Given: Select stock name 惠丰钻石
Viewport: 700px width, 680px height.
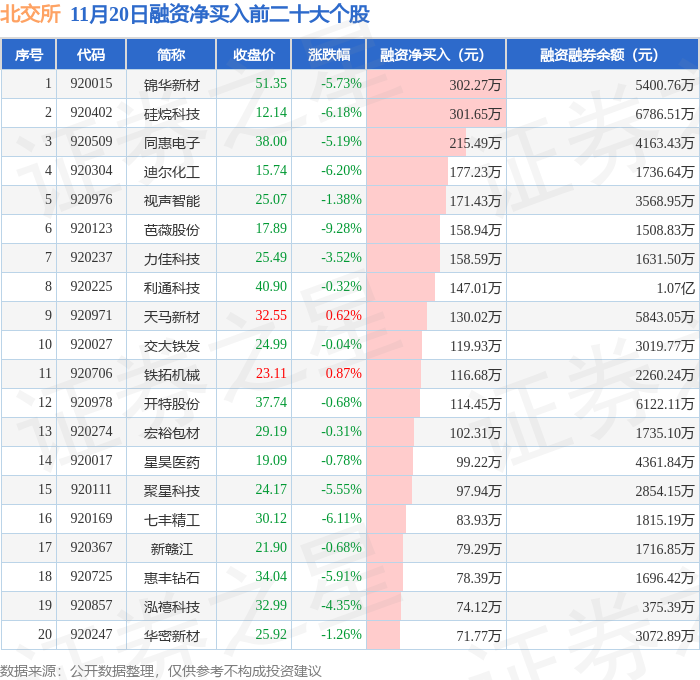Looking at the screenshot, I should point(171,578).
